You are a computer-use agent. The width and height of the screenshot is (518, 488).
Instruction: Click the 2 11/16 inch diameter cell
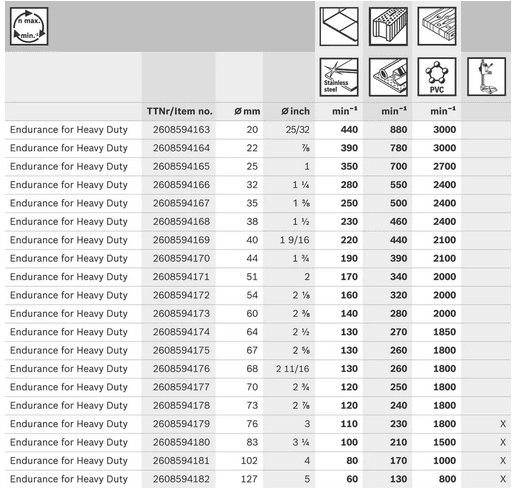(x=293, y=369)
